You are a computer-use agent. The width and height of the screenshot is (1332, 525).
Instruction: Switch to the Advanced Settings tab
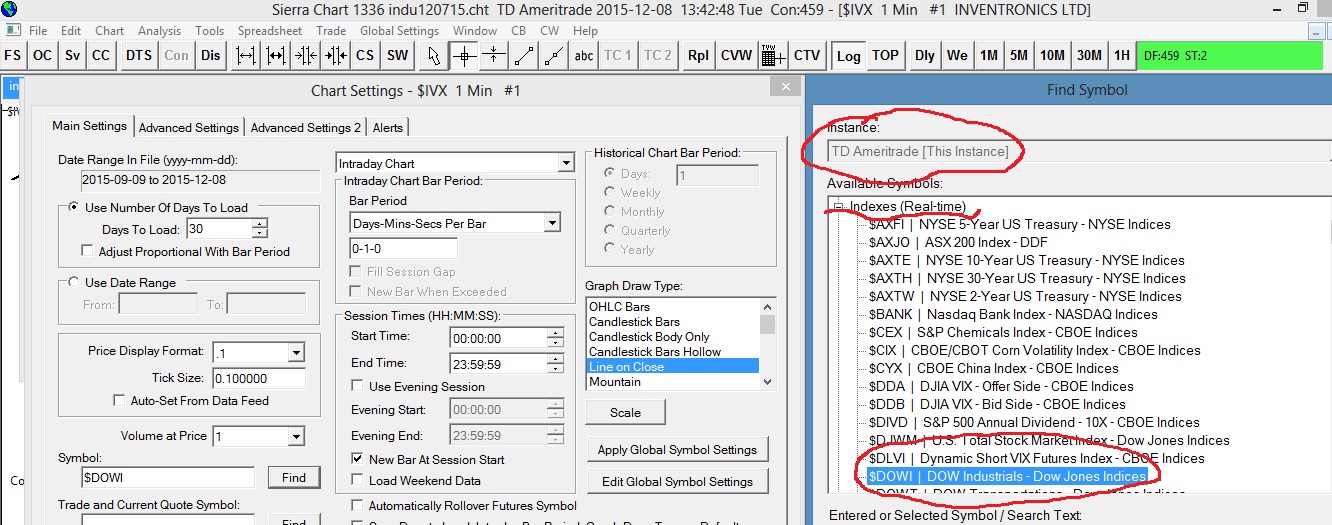pos(189,127)
